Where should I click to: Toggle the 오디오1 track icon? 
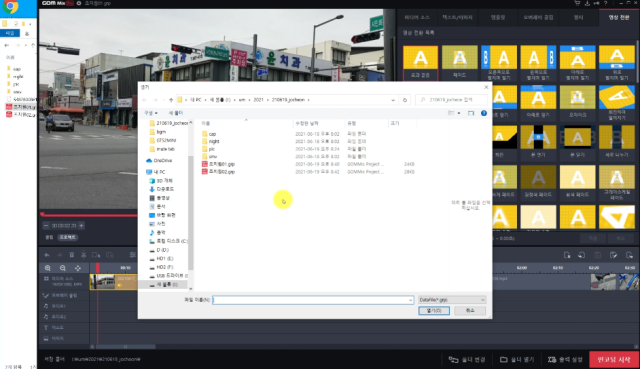pos(46,306)
